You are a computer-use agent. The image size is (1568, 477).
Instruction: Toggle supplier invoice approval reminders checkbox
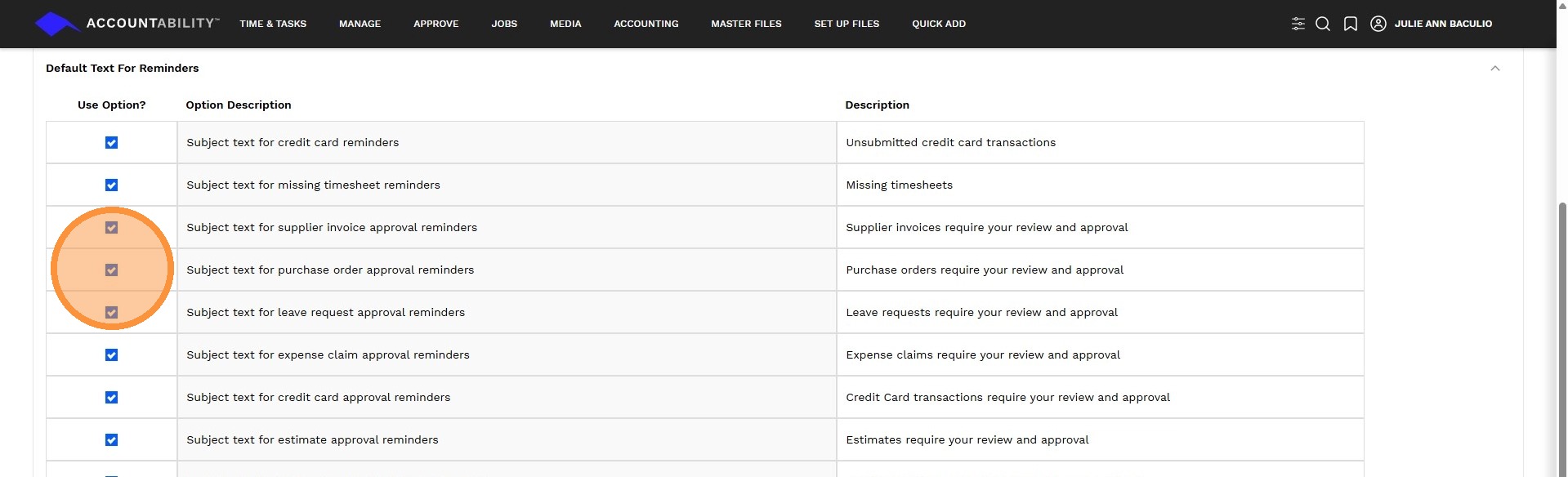[112, 228]
